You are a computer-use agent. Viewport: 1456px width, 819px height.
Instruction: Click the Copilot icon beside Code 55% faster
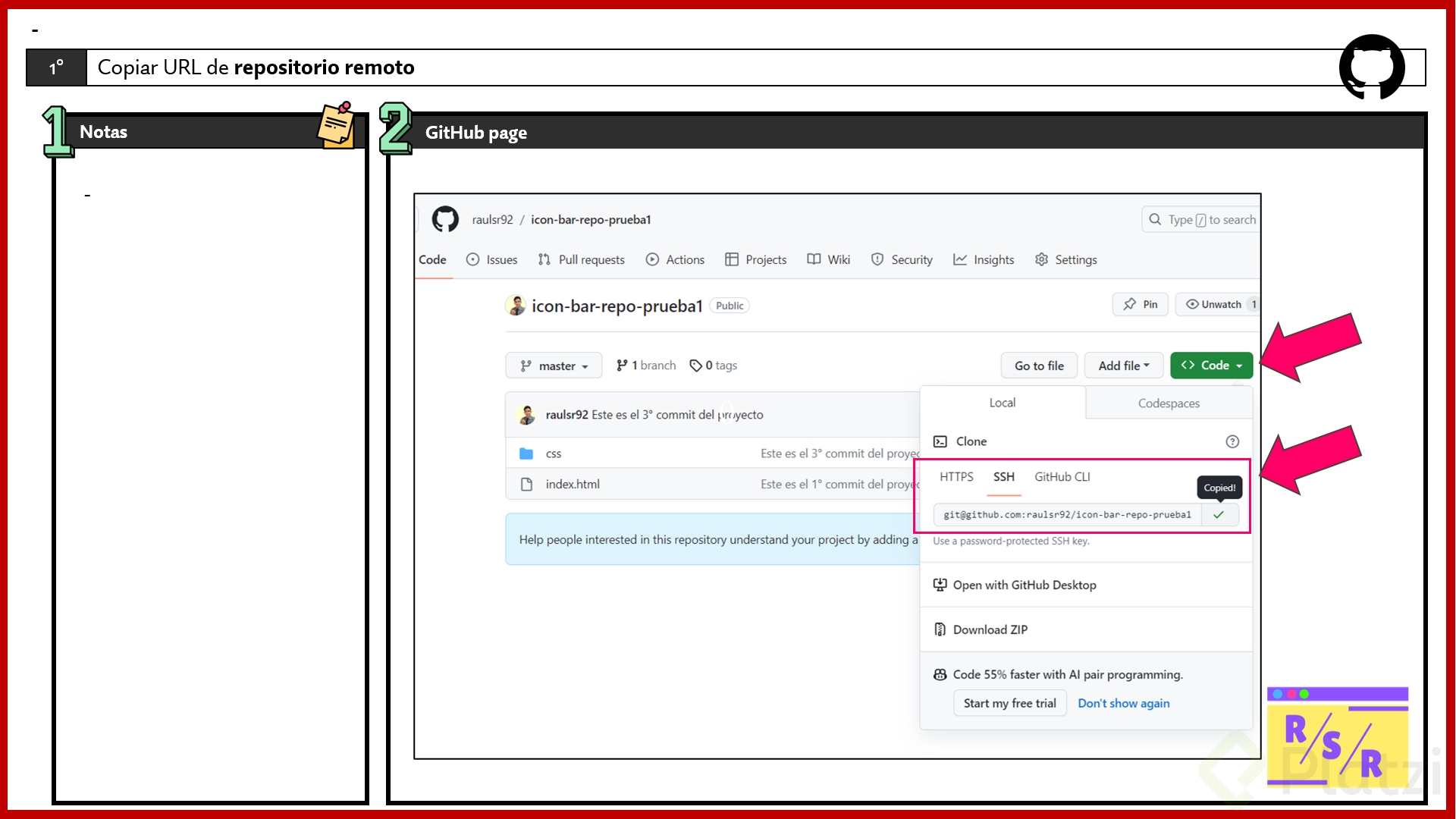(x=940, y=674)
